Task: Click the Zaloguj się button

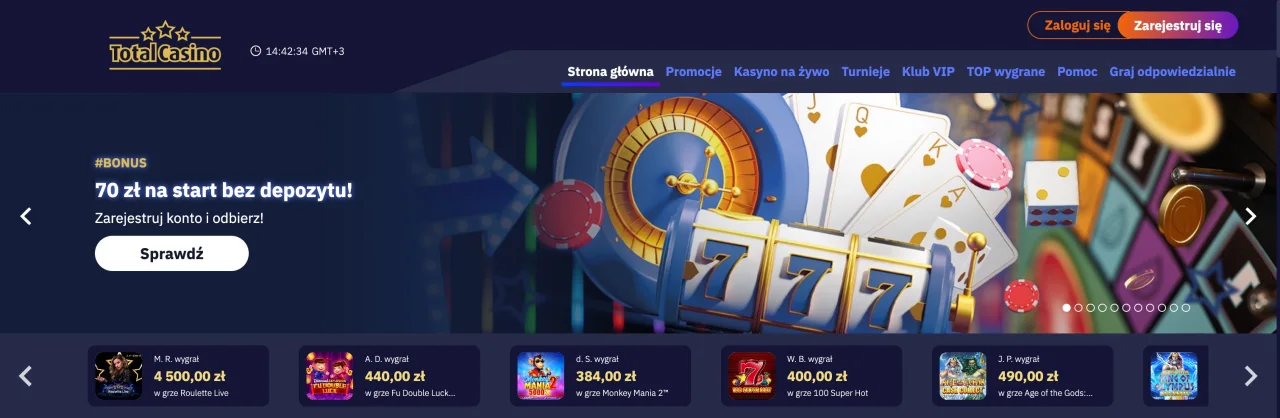Action: point(1077,26)
